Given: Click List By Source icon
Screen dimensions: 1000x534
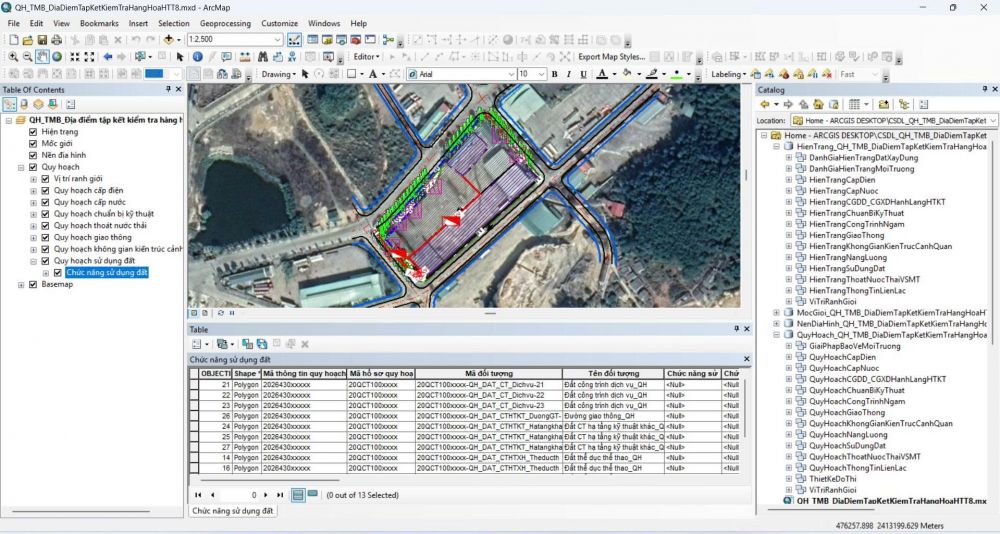Looking at the screenshot, I should coord(24,104).
